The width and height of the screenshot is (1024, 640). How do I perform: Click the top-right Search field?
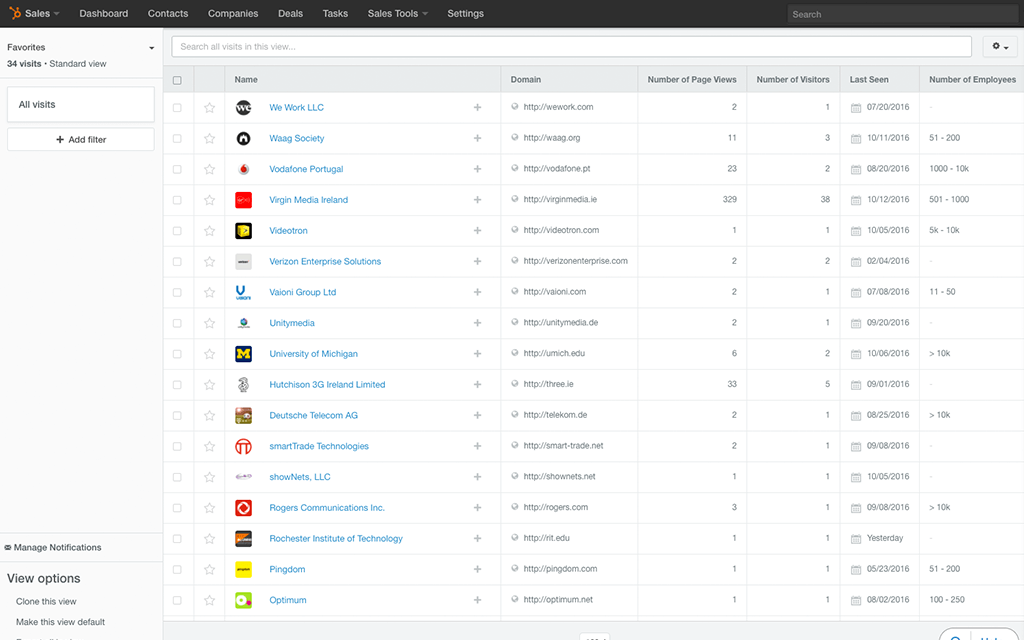click(903, 14)
